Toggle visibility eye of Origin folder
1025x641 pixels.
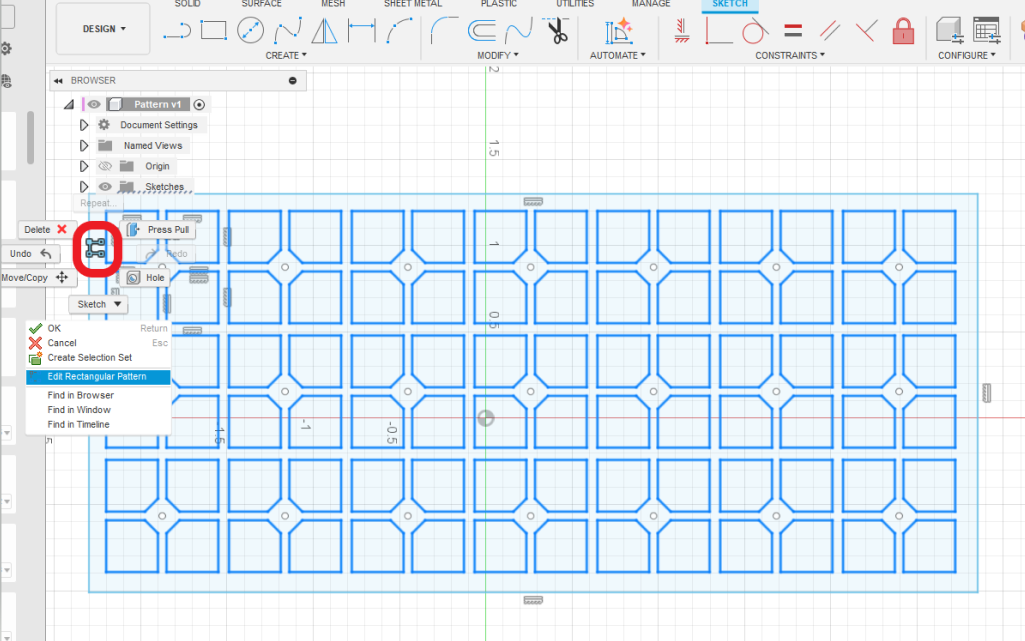coord(105,166)
